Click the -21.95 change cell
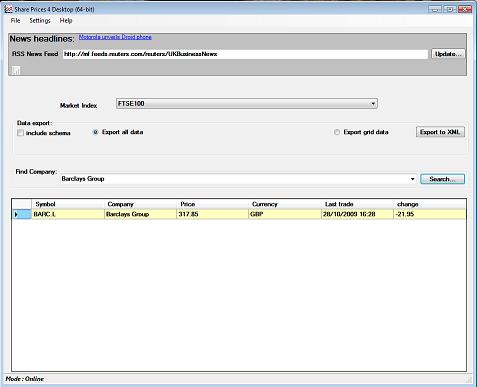The width and height of the screenshot is (477, 387). 429,214
